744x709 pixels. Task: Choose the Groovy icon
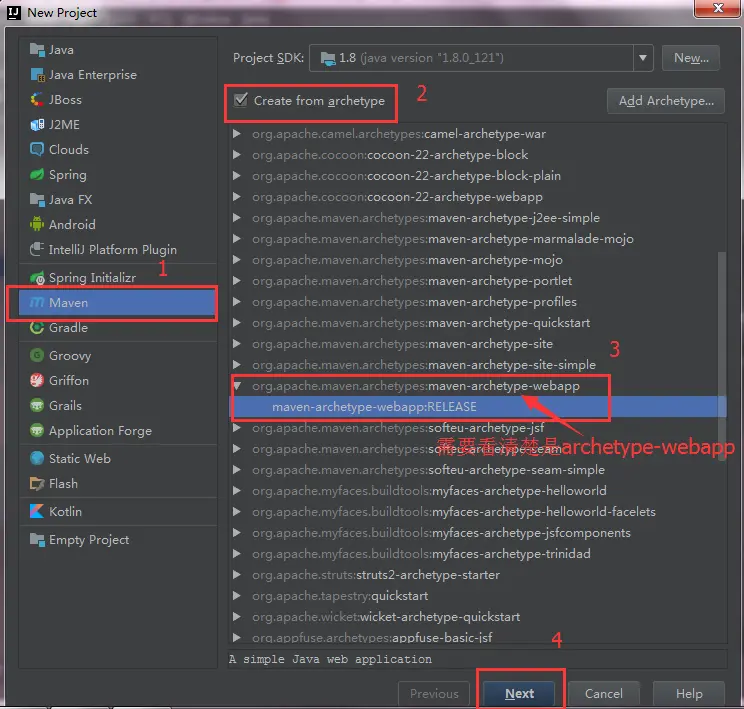coord(37,355)
